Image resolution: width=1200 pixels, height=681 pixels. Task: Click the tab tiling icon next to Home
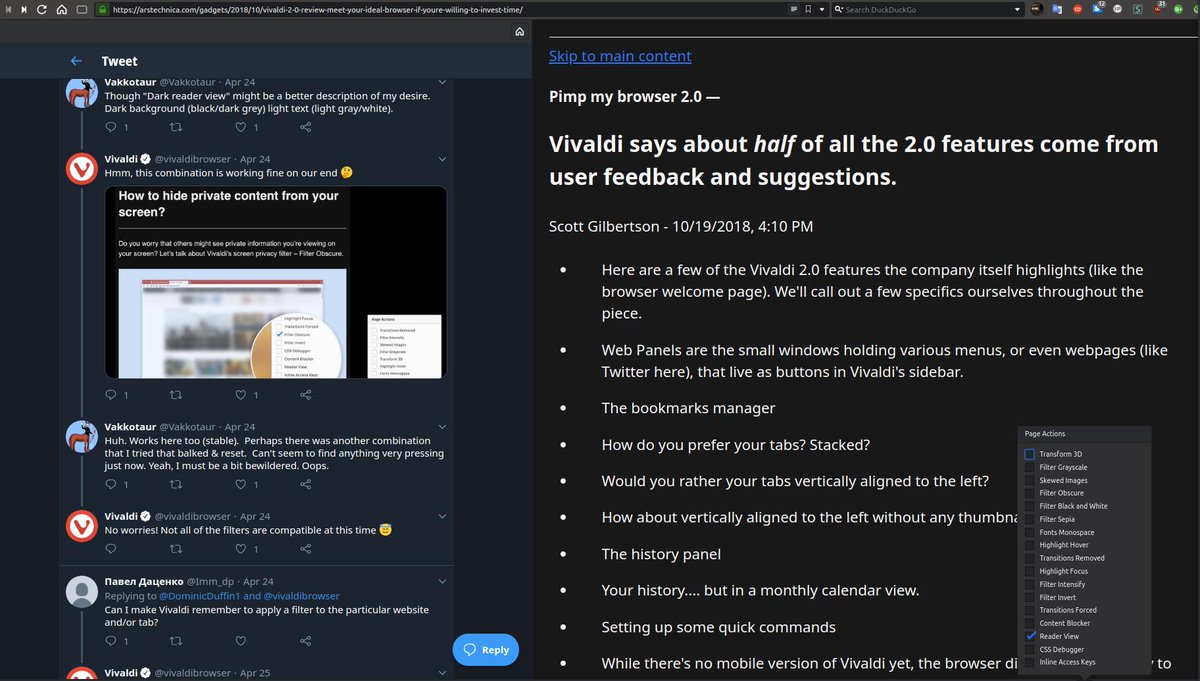pyautogui.click(x=82, y=9)
